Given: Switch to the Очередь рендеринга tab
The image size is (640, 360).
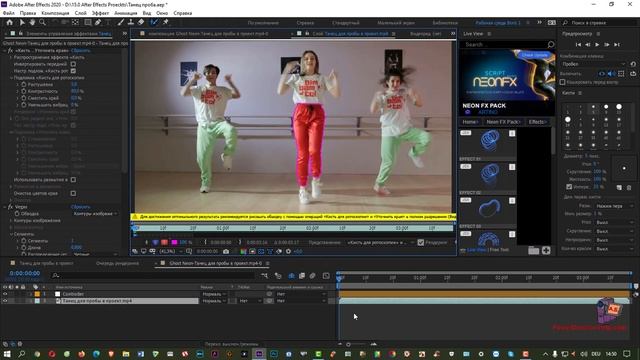Looking at the screenshot, I should pyautogui.click(x=117, y=263).
